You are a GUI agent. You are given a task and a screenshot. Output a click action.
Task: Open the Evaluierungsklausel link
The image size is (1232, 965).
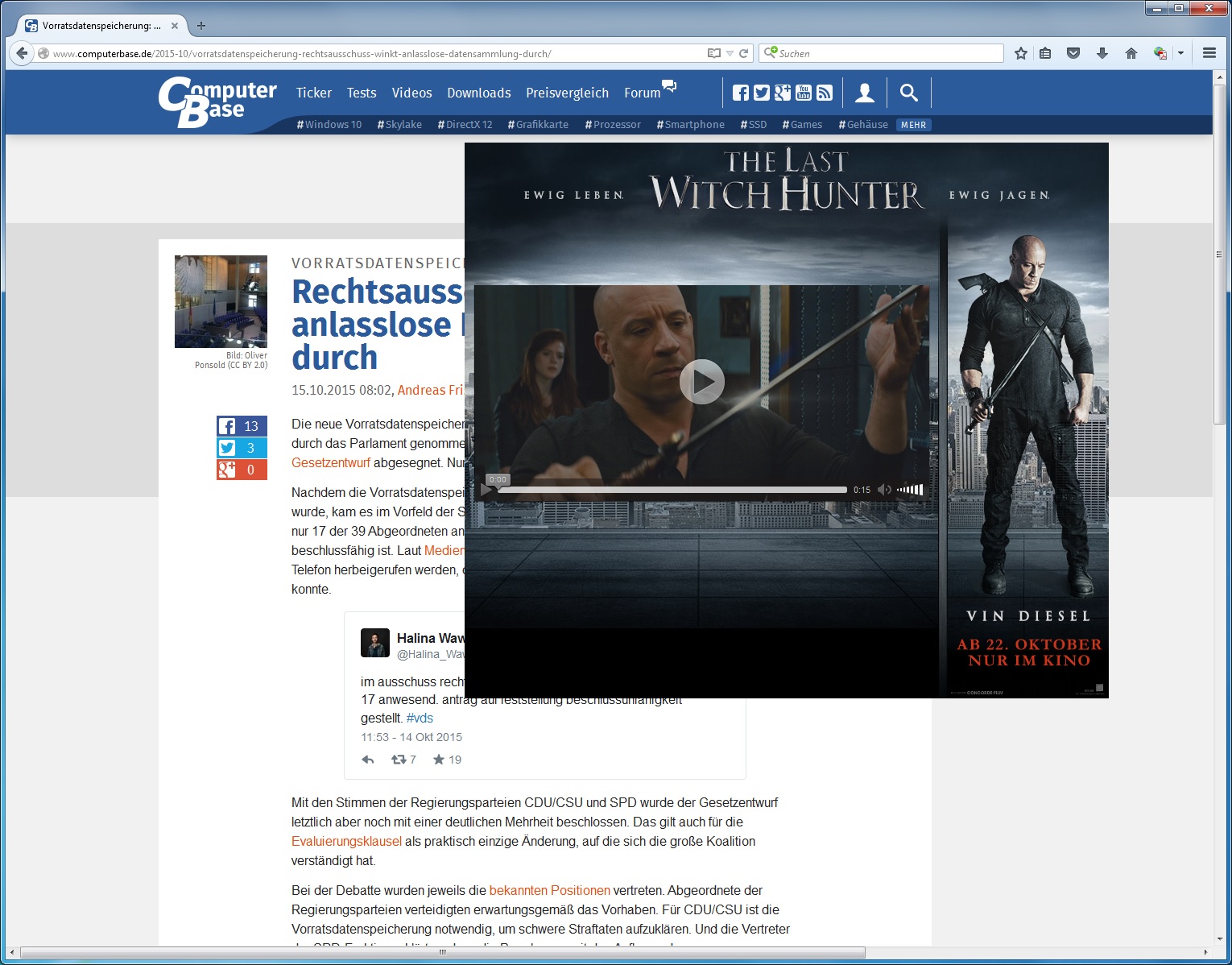346,841
